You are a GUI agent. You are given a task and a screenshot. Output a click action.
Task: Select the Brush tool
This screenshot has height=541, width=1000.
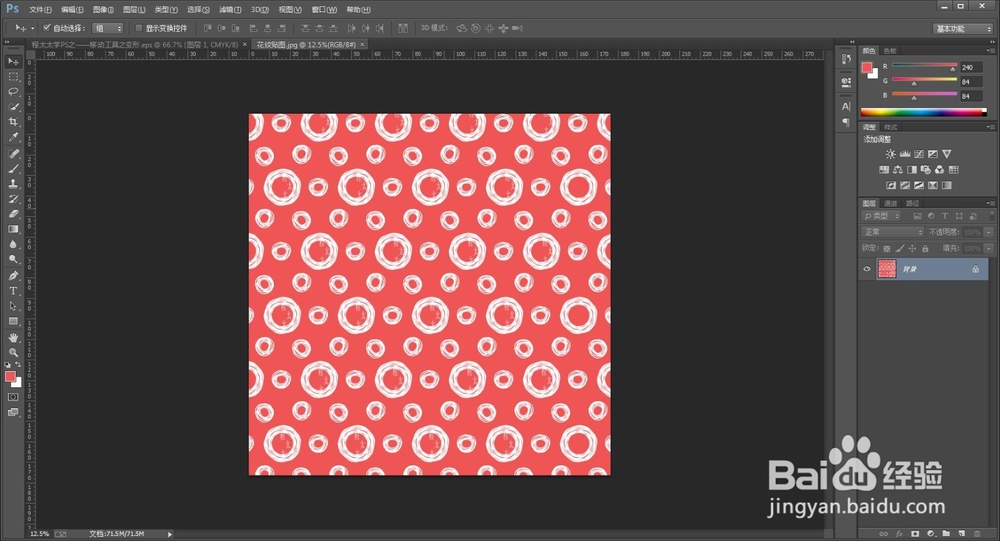click(13, 169)
